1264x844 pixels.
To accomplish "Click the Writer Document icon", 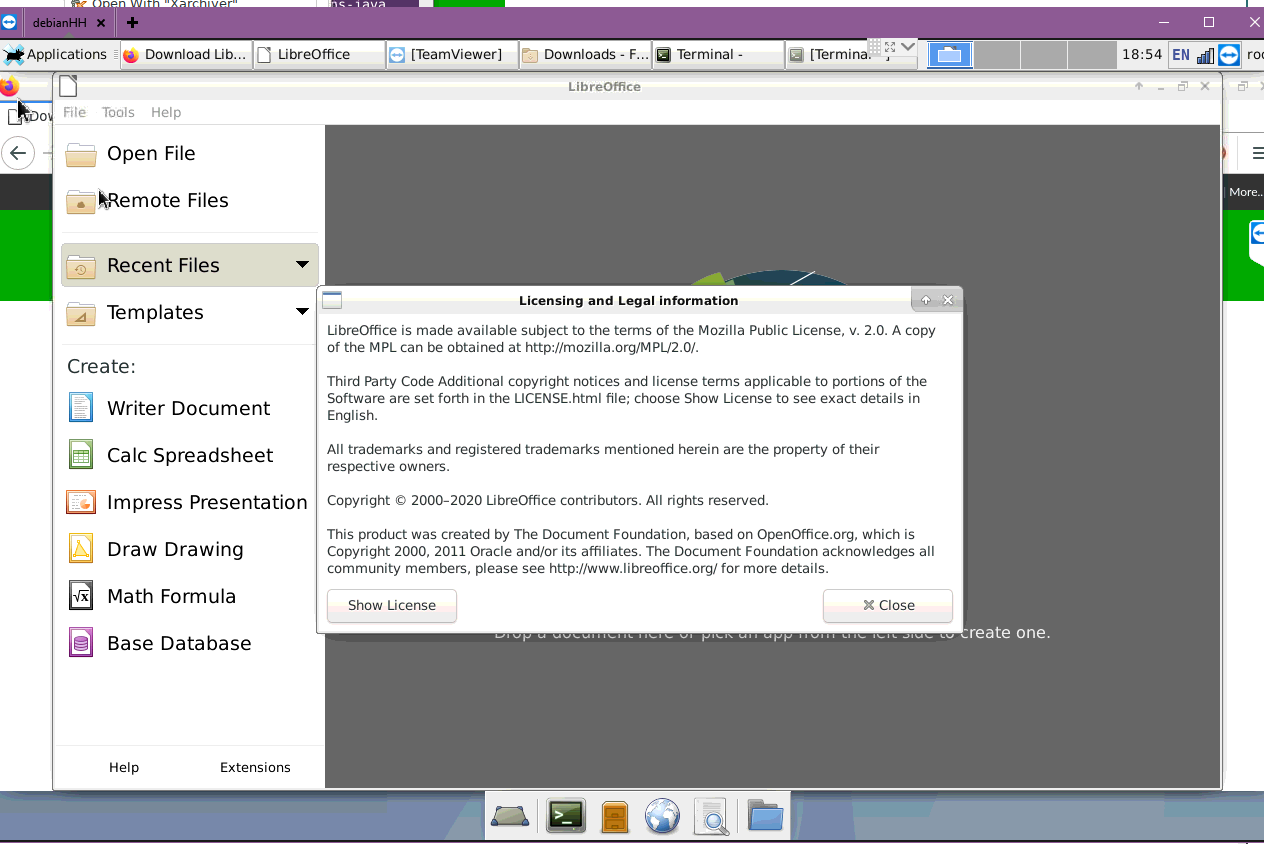I will coord(81,408).
